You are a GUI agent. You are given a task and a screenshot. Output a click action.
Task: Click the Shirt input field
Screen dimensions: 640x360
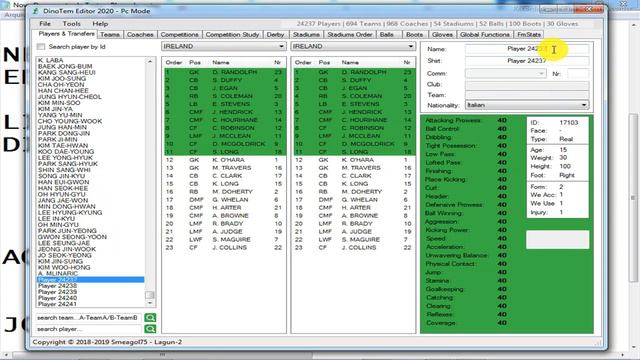[527, 61]
